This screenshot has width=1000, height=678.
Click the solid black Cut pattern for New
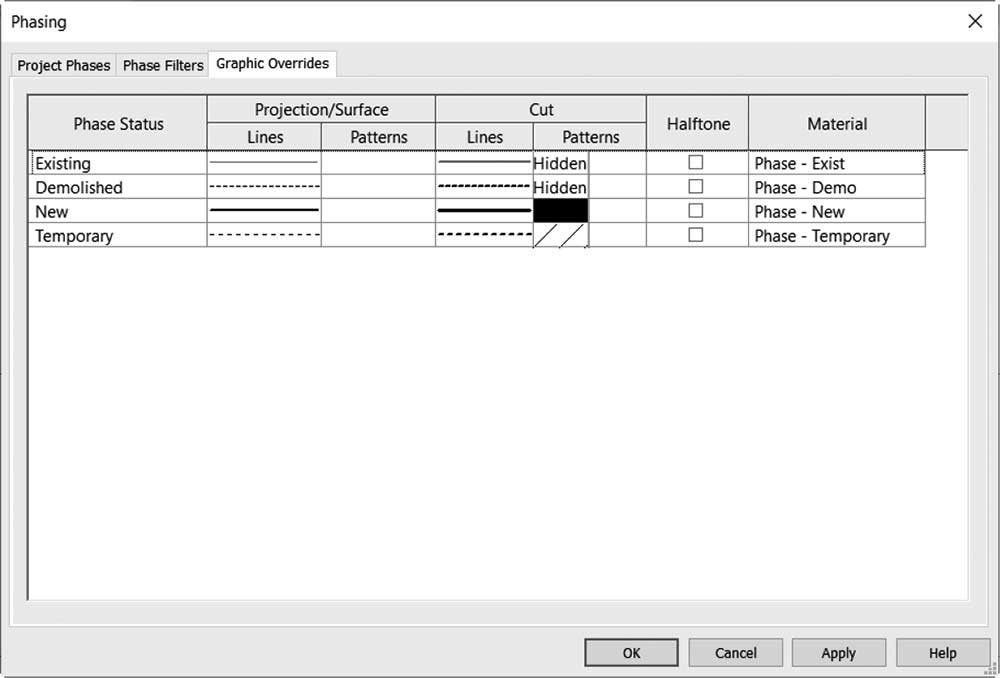tap(561, 210)
